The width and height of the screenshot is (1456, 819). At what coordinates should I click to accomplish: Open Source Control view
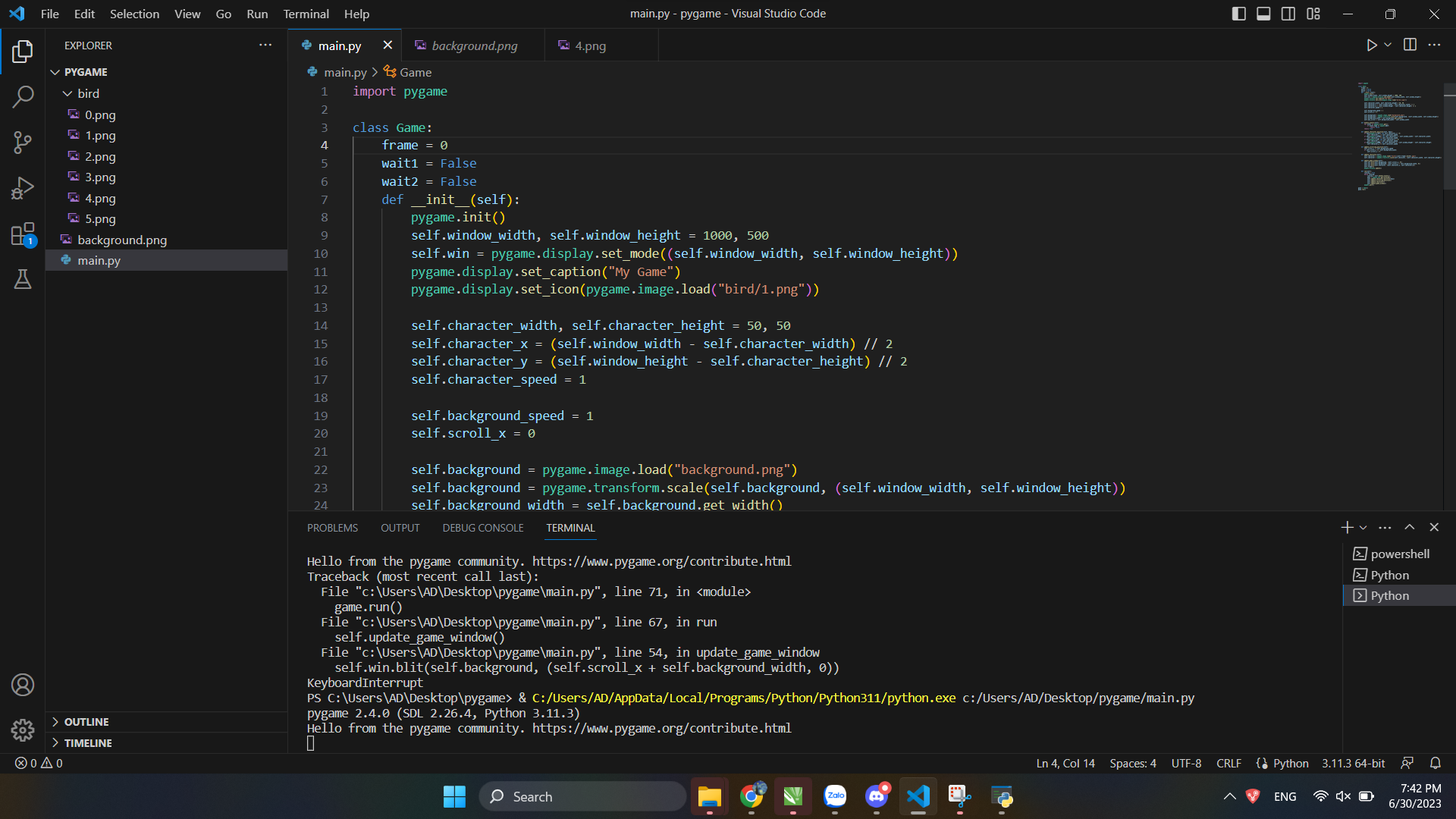coord(23,142)
